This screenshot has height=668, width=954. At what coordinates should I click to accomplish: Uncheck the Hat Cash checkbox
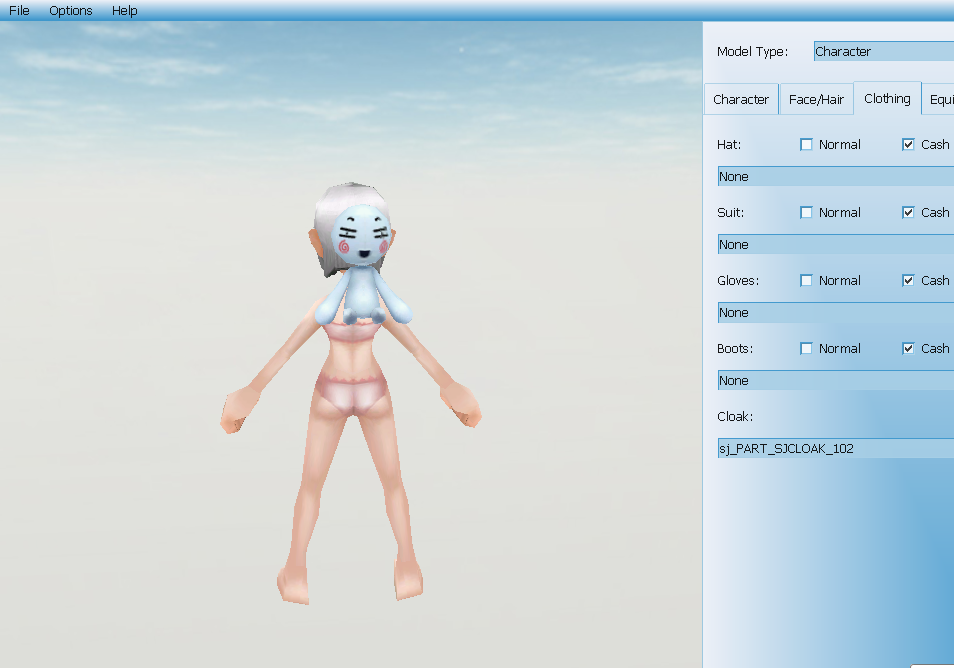(x=908, y=145)
